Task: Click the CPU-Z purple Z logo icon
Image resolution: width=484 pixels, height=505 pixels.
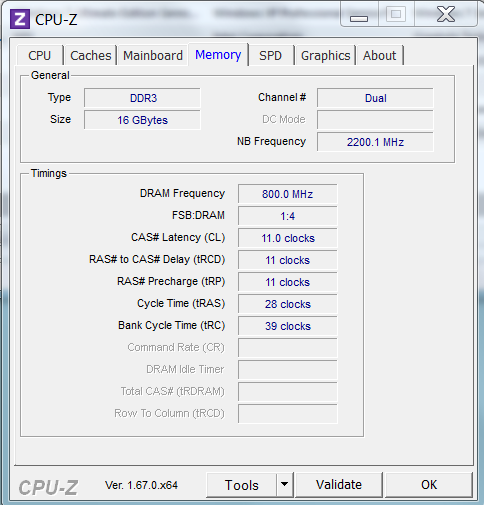Action: [20, 19]
